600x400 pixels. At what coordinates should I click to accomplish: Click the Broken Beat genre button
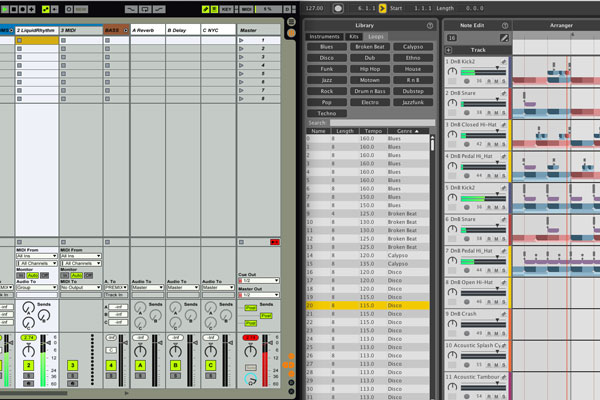(x=370, y=47)
